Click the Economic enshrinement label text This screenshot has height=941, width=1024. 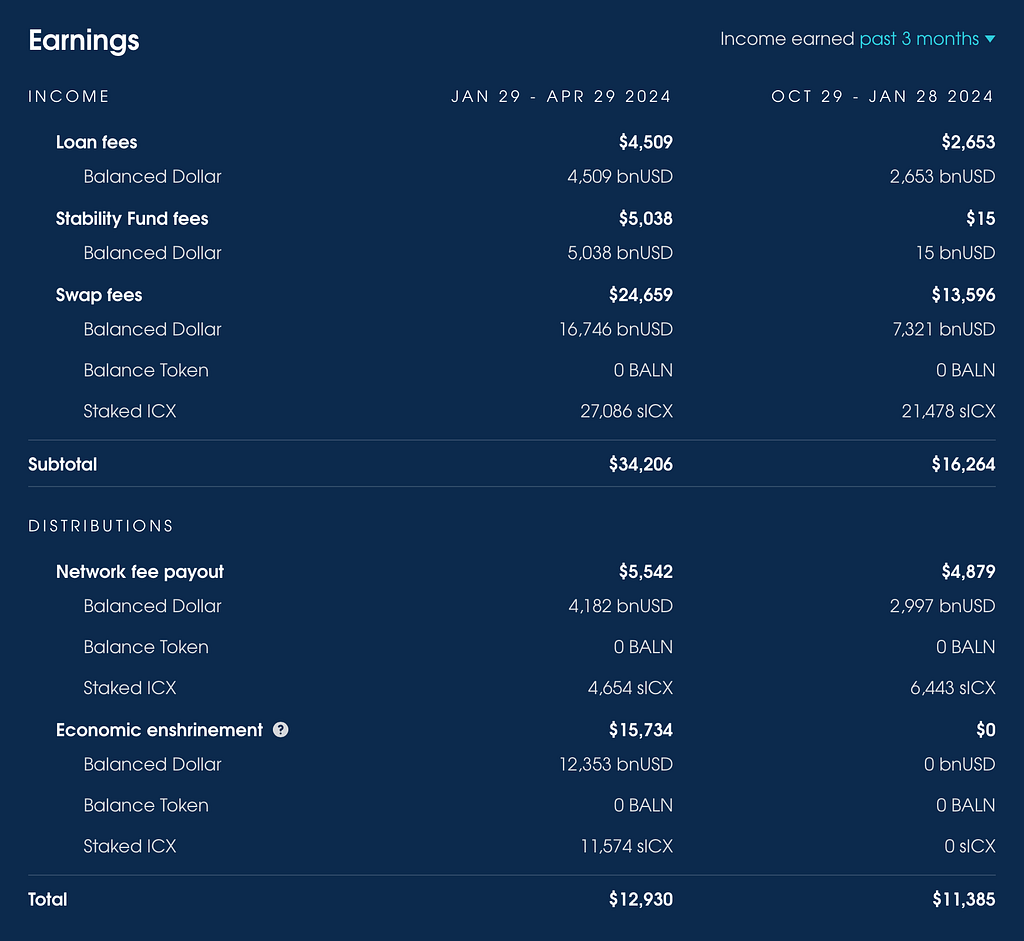[159, 729]
